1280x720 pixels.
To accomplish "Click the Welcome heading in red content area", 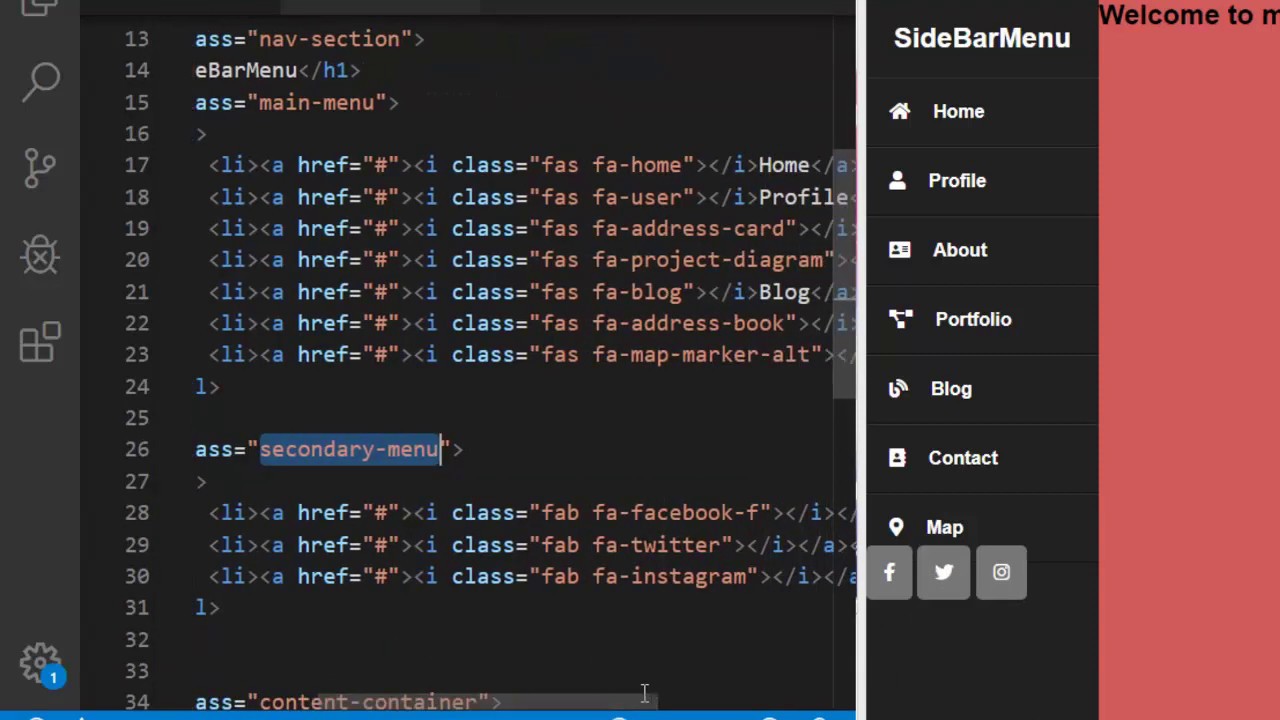I will pyautogui.click(x=1188, y=15).
